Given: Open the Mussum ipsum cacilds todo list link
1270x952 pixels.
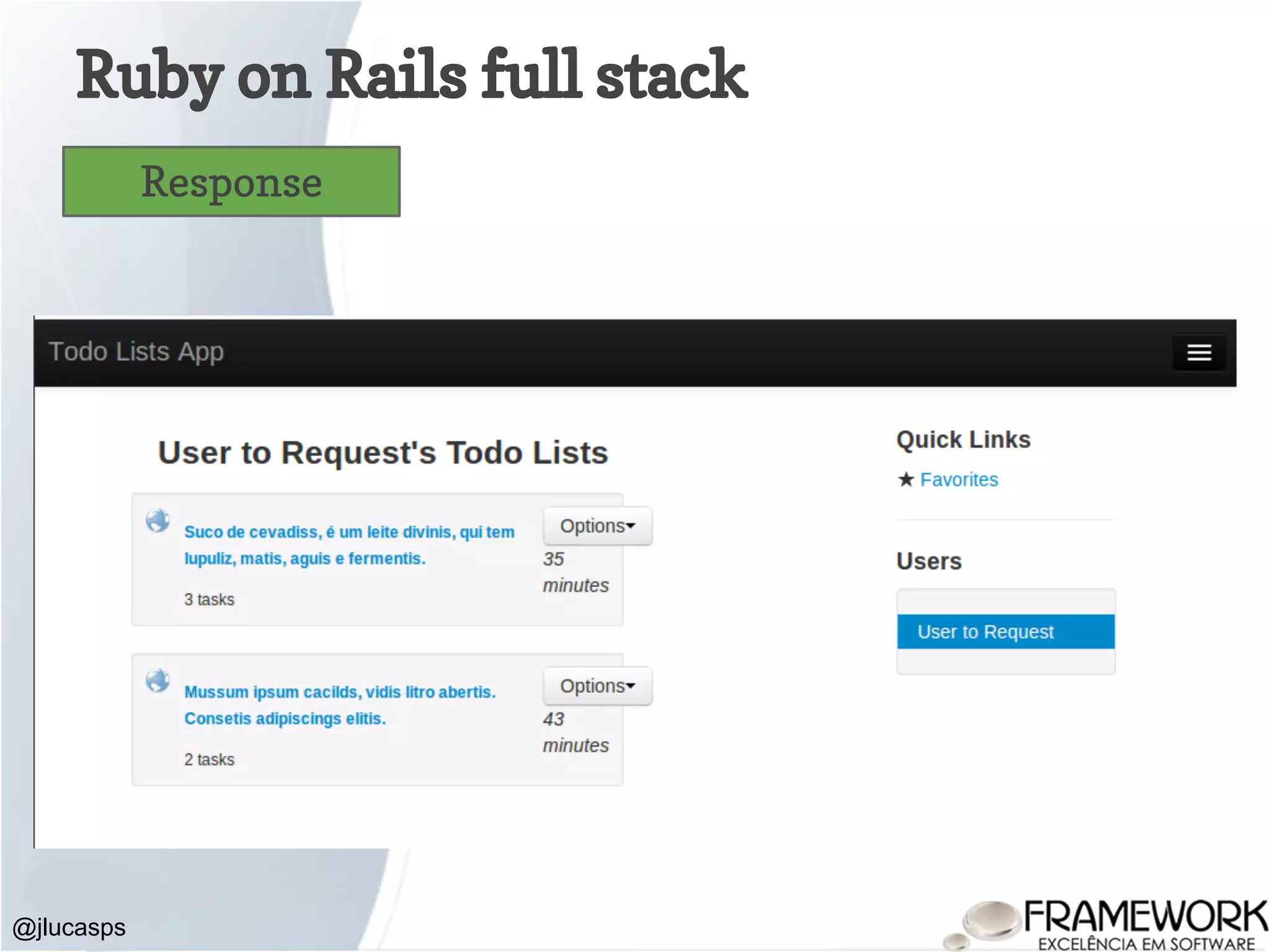Looking at the screenshot, I should point(340,705).
